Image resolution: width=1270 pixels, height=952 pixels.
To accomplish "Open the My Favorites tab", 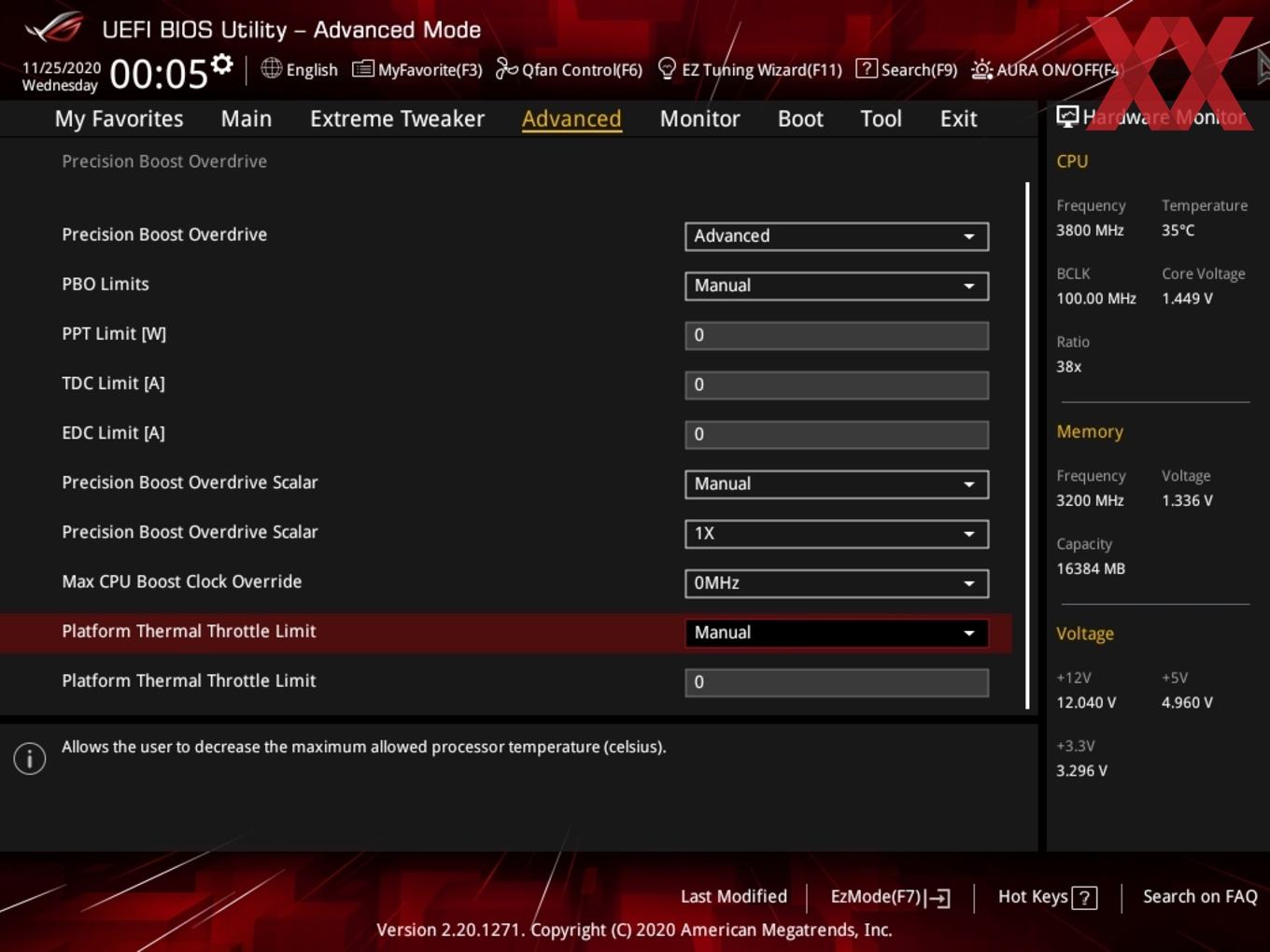I will (x=119, y=119).
